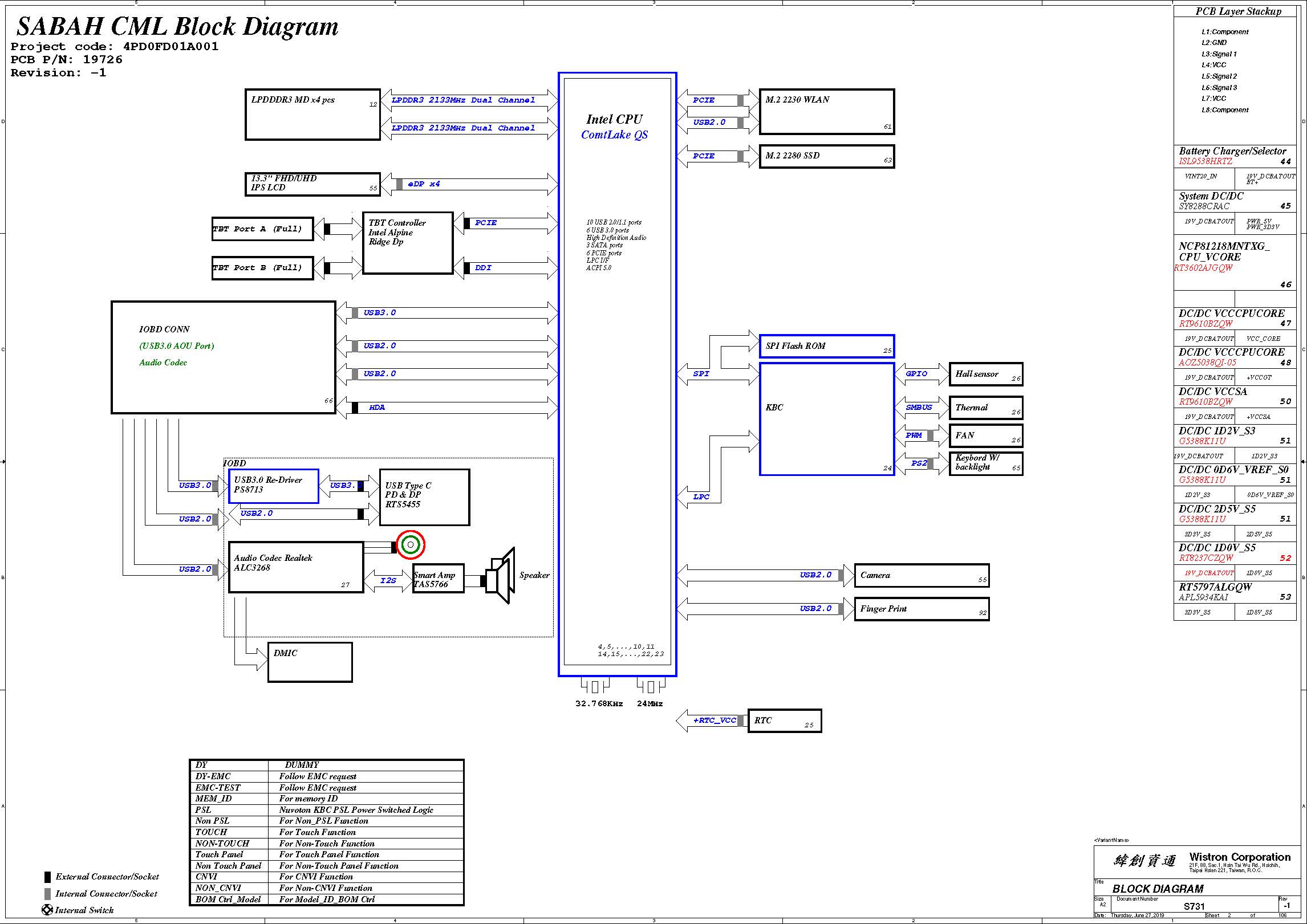The width and height of the screenshot is (1307, 924).
Task: Click the ISL9538HRTZ battery charger part number
Action: tap(1205, 161)
